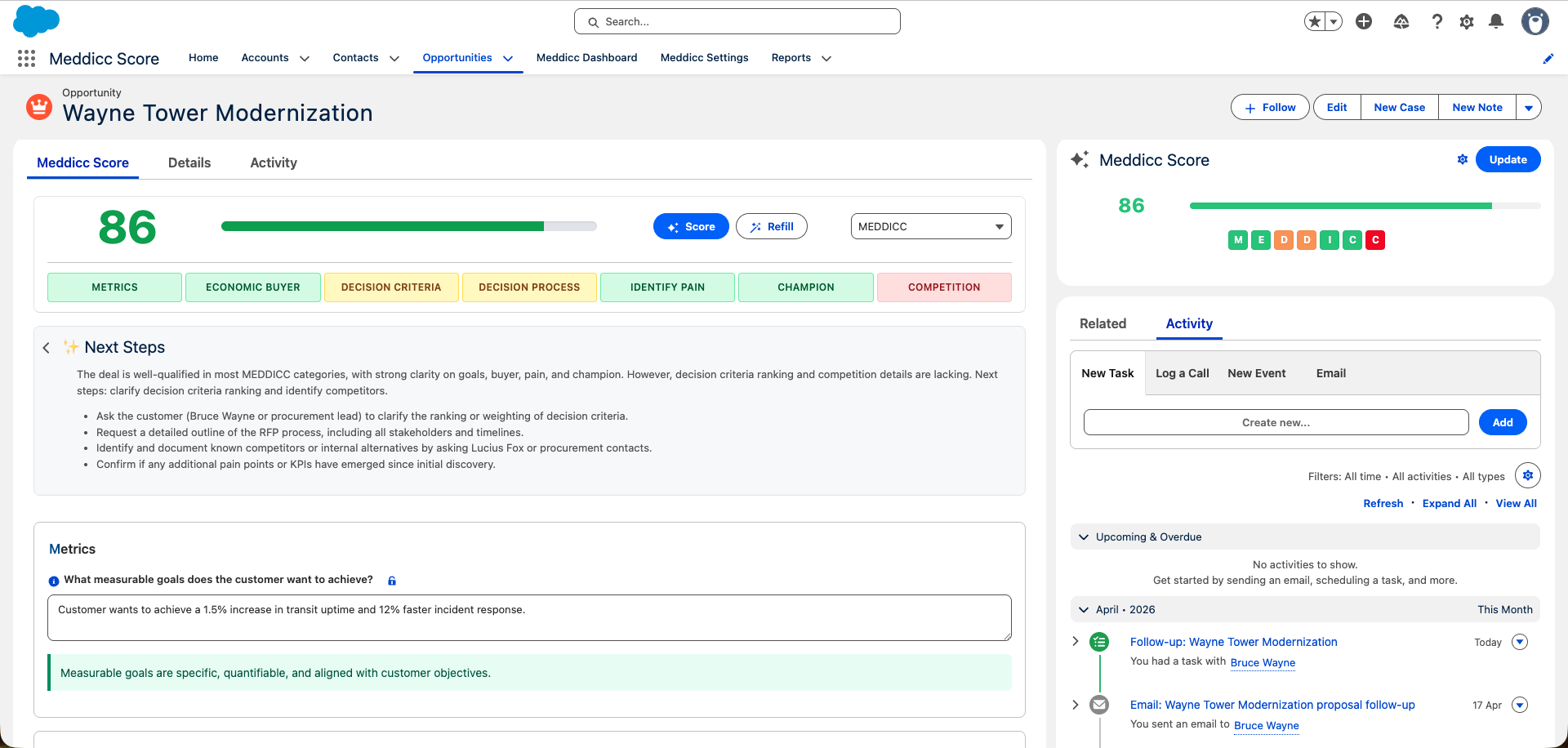Select the COMPETITION category tile
The image size is (1568, 748).
[944, 287]
